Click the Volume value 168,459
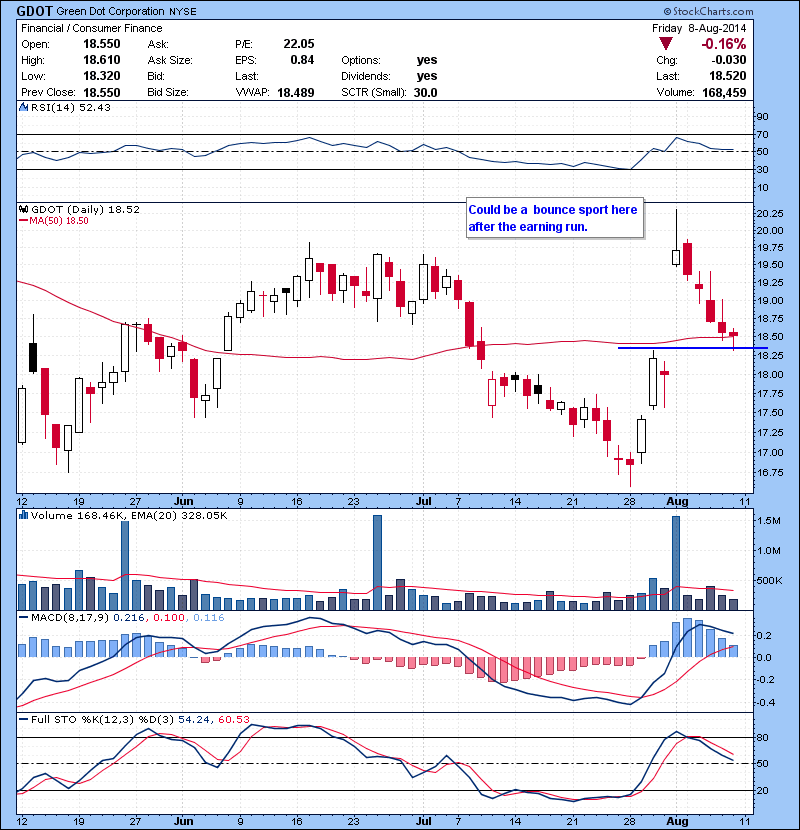 [x=724, y=93]
